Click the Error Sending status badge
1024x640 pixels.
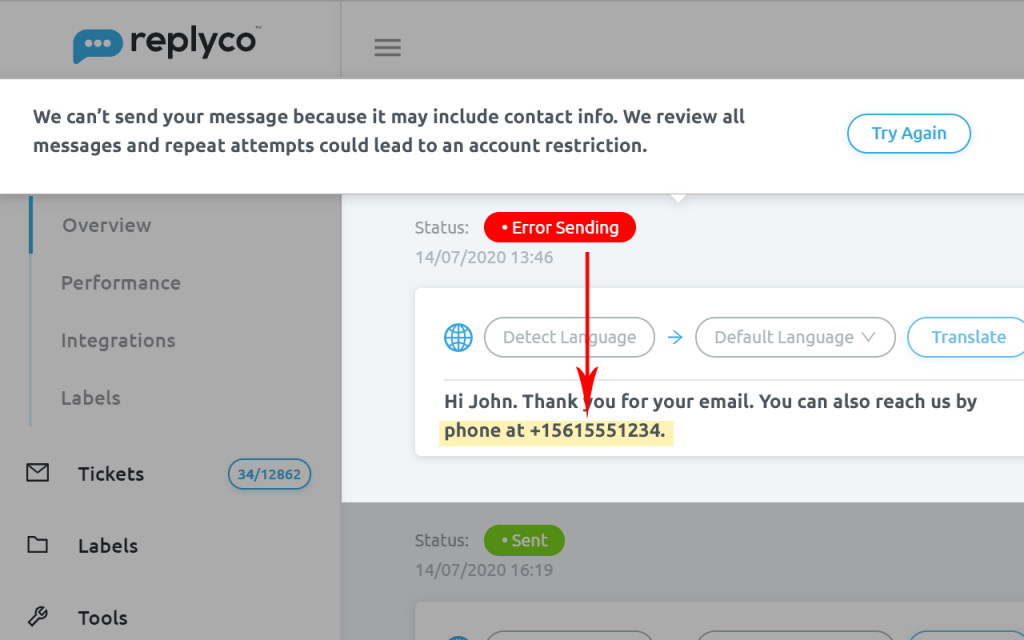[559, 227]
